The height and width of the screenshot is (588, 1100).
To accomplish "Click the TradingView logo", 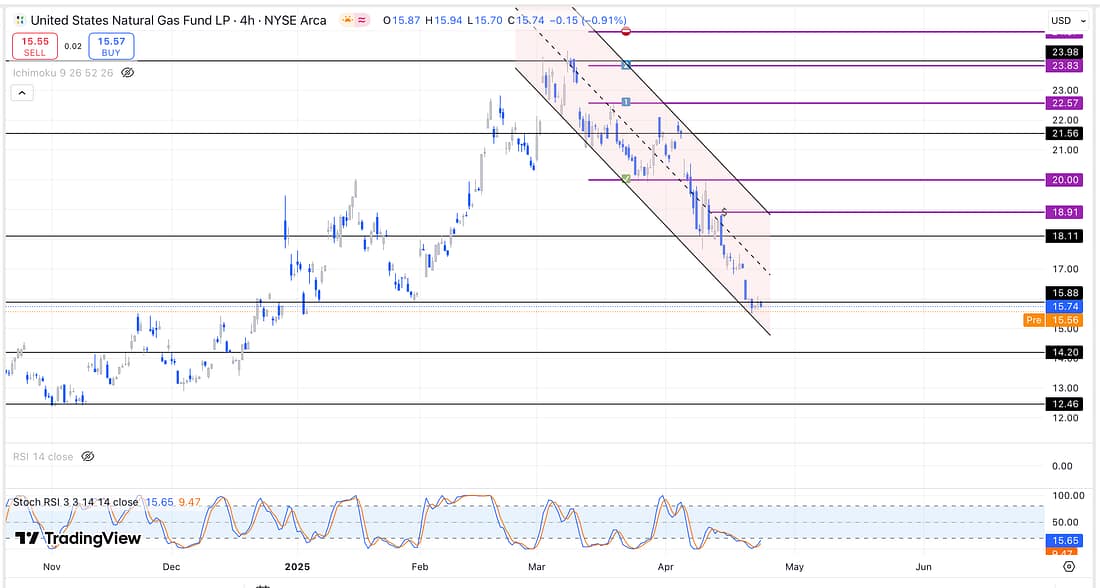I will coord(77,538).
